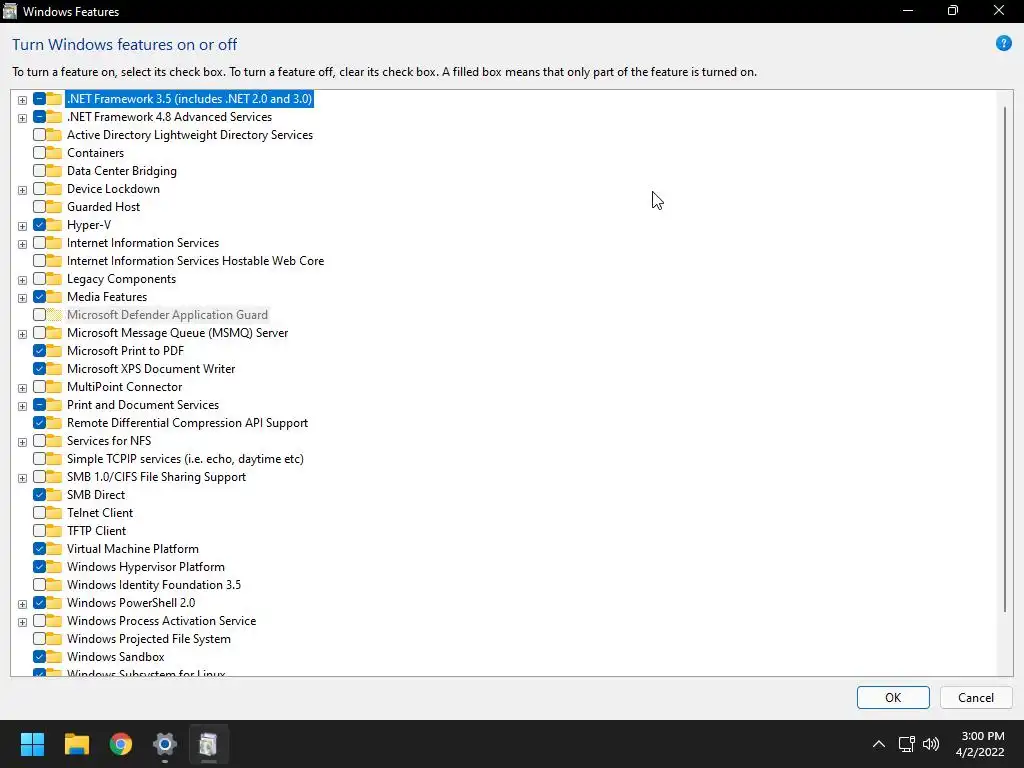Expand the Legacy Components node
The image size is (1024, 768).
coord(22,280)
